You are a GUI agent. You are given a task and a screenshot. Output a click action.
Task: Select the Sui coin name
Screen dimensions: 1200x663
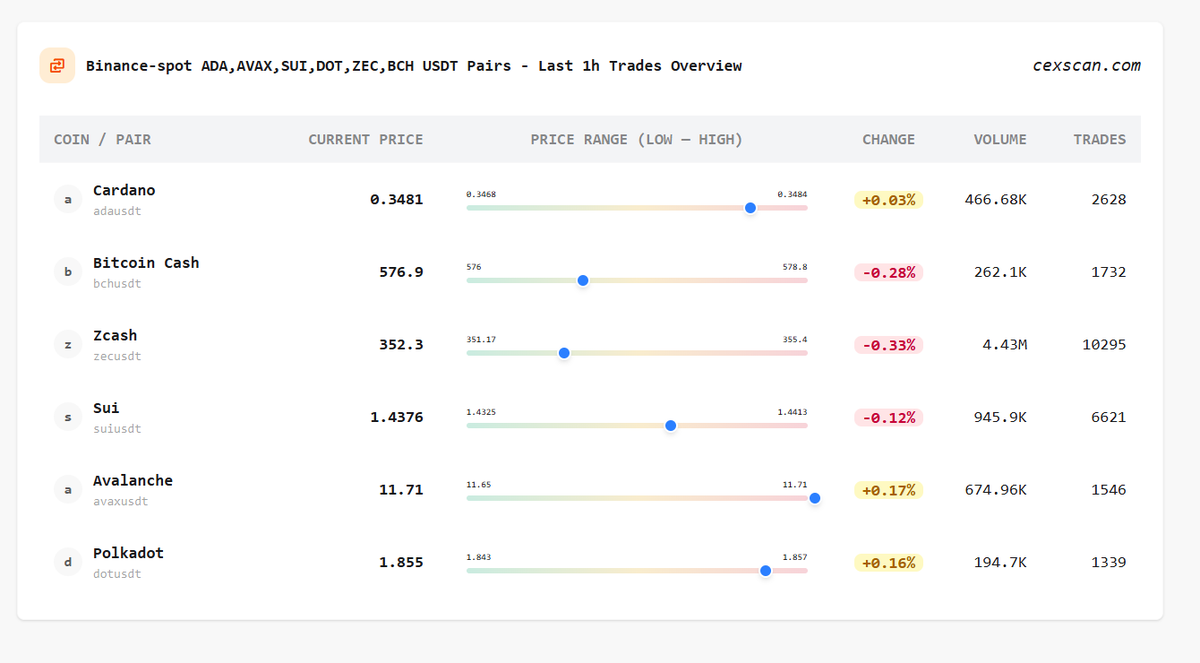pos(106,408)
